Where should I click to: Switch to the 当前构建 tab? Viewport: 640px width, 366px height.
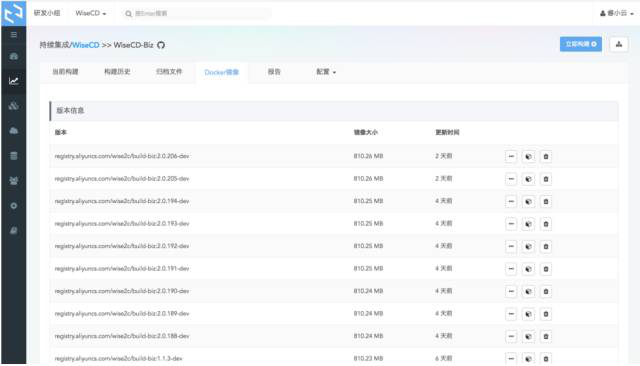(x=65, y=72)
